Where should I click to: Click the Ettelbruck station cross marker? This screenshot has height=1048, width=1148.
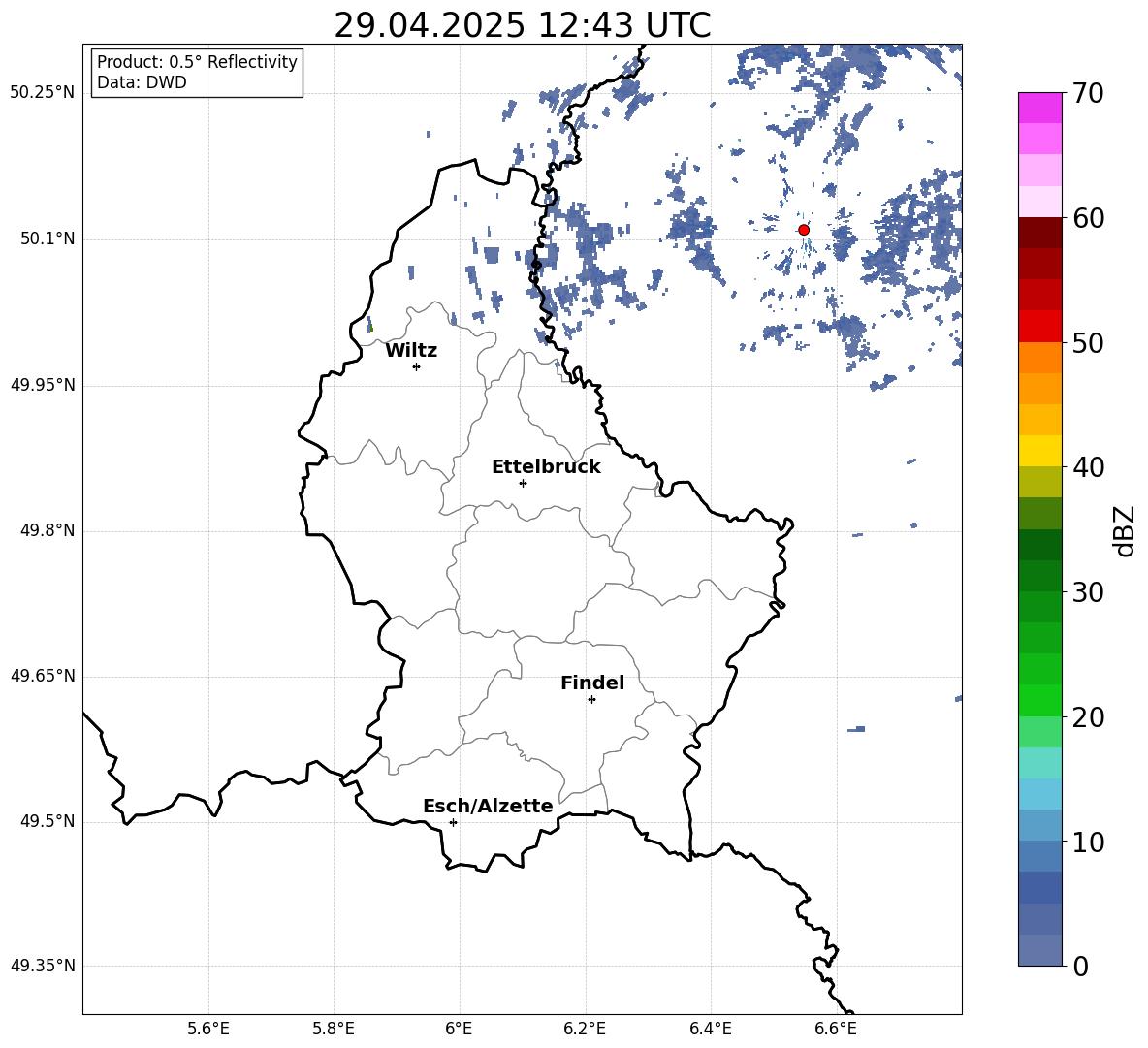pos(523,483)
